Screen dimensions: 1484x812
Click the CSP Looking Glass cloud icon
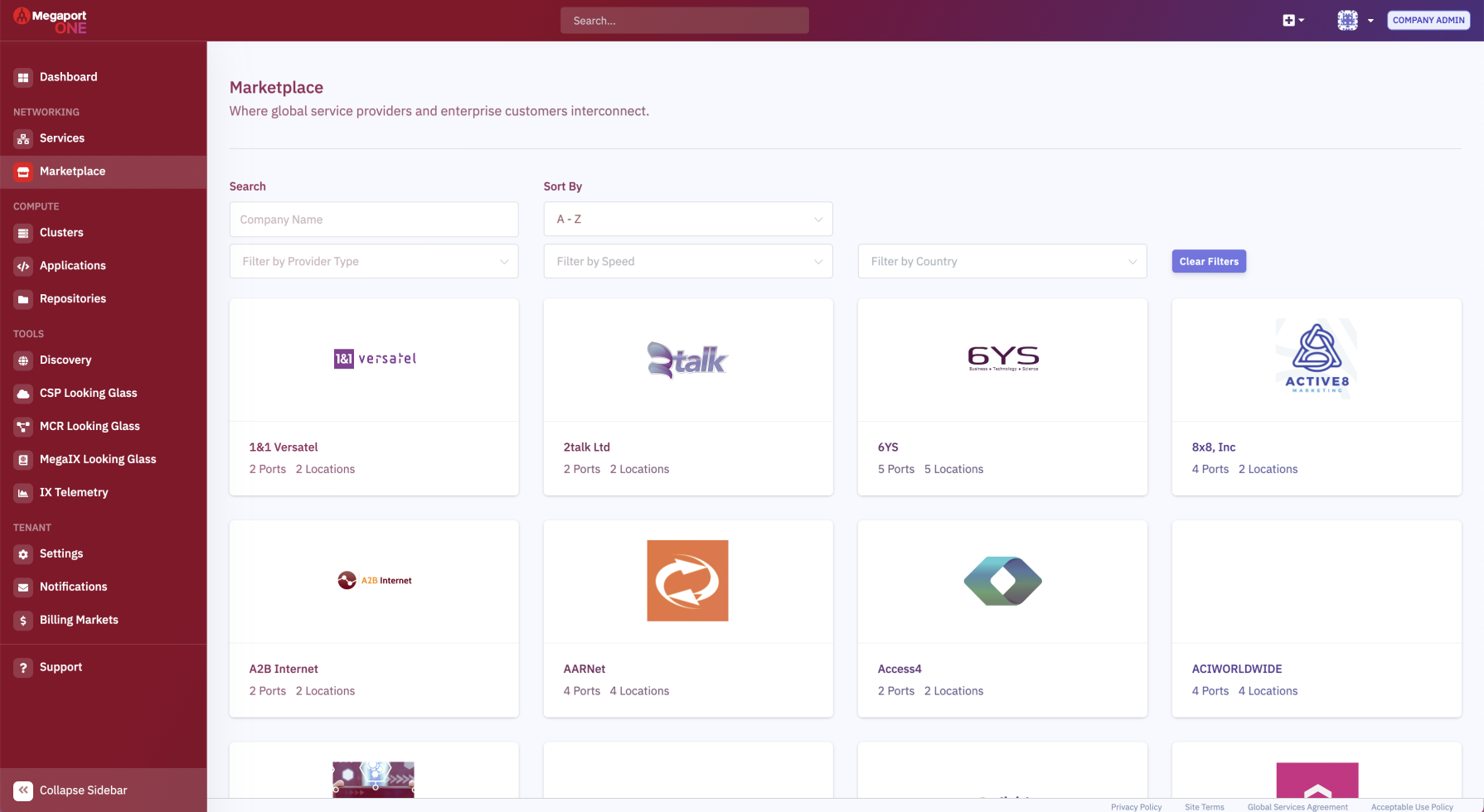pos(23,394)
